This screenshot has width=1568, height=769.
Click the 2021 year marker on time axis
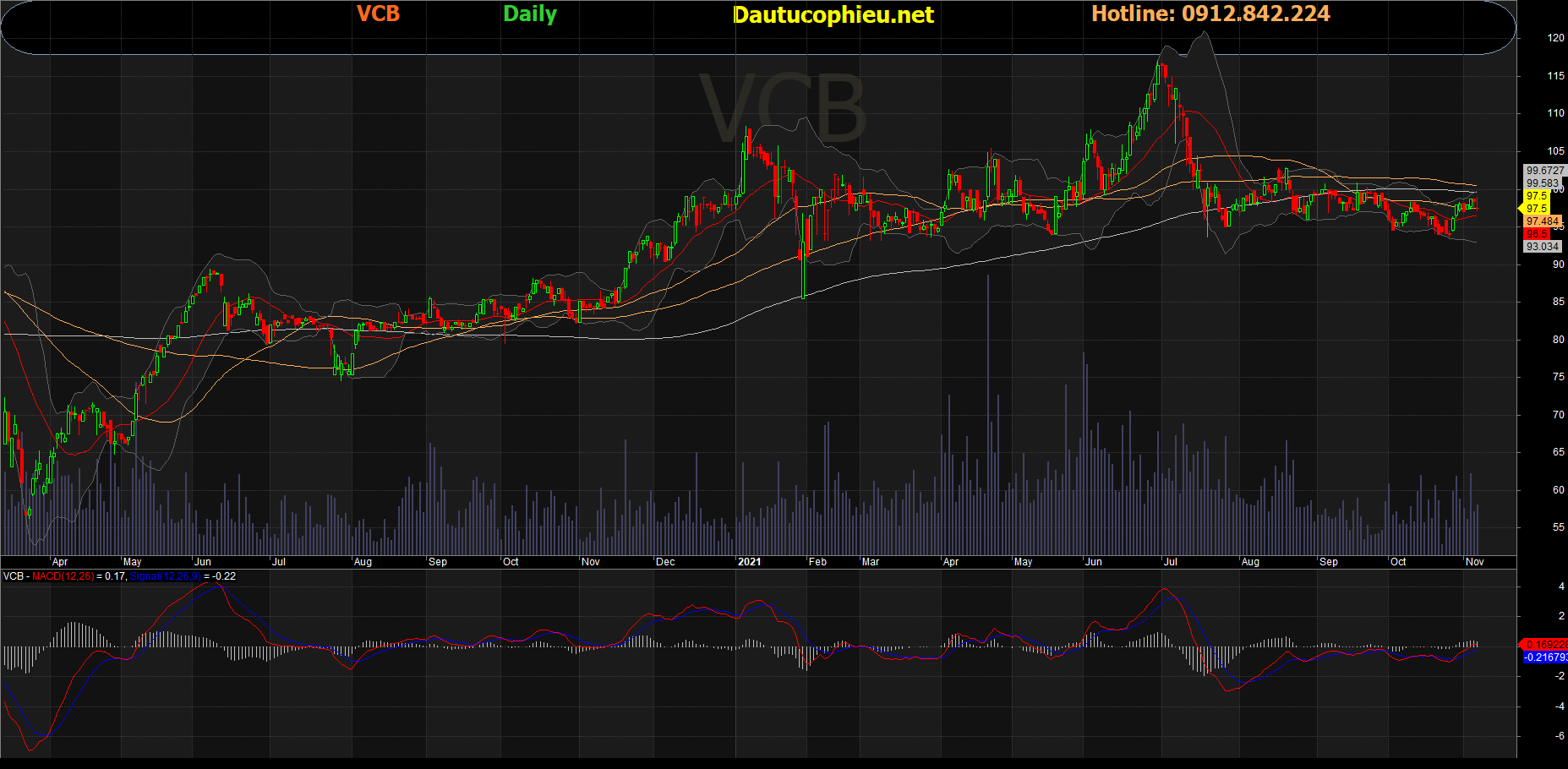pos(749,562)
